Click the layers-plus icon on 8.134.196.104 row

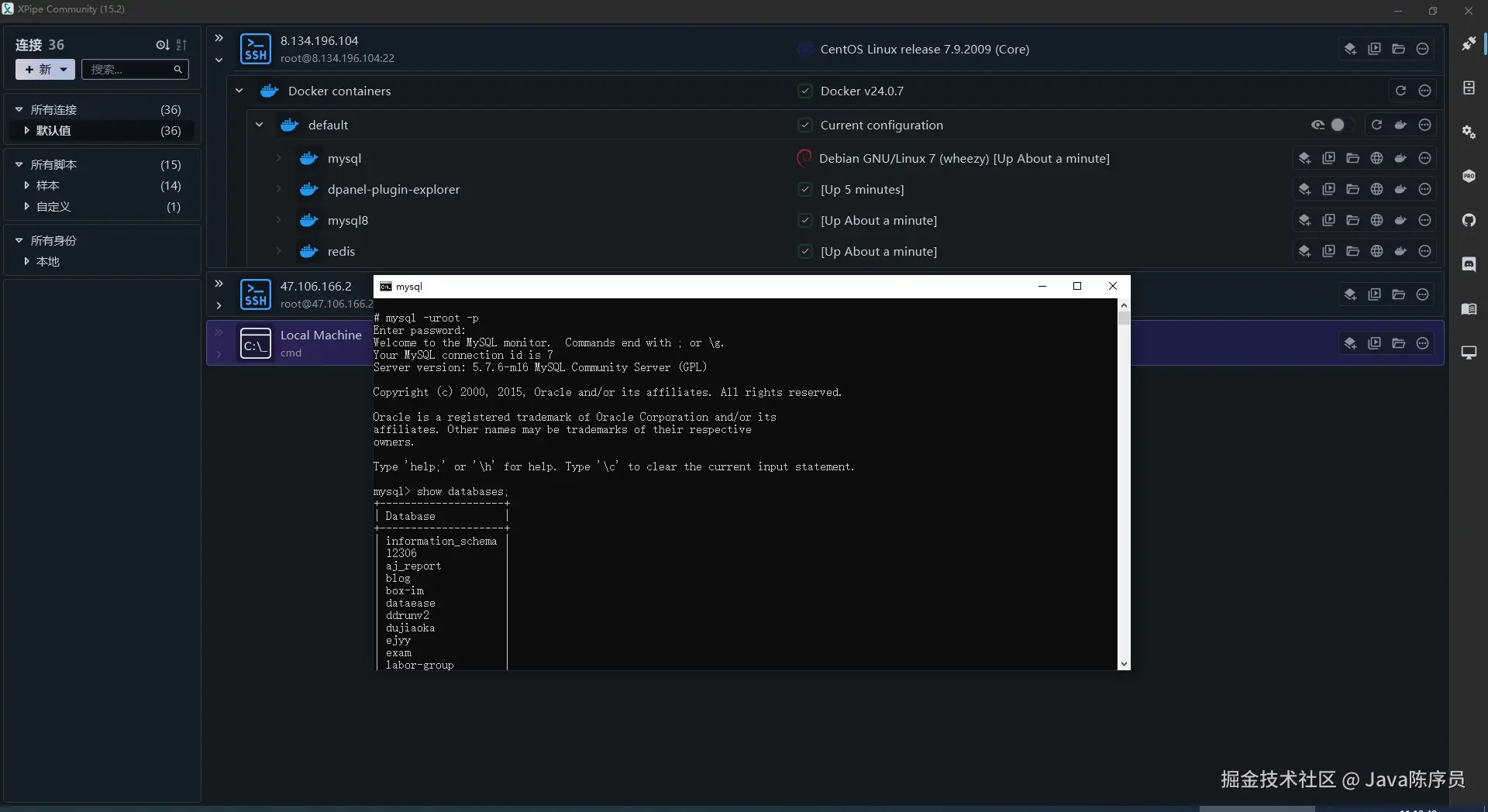(1350, 49)
